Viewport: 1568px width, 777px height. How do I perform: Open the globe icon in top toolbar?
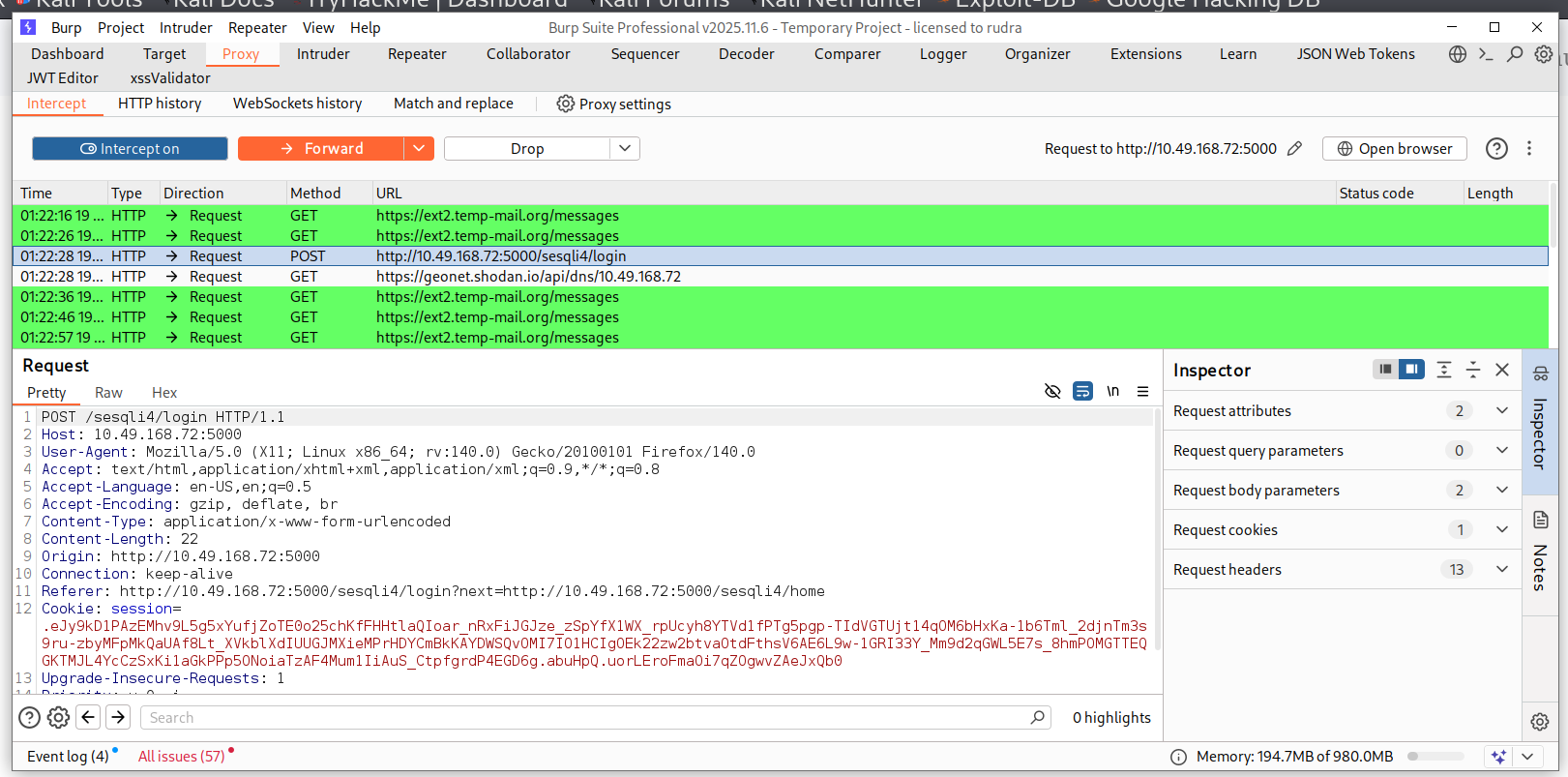coord(1458,54)
